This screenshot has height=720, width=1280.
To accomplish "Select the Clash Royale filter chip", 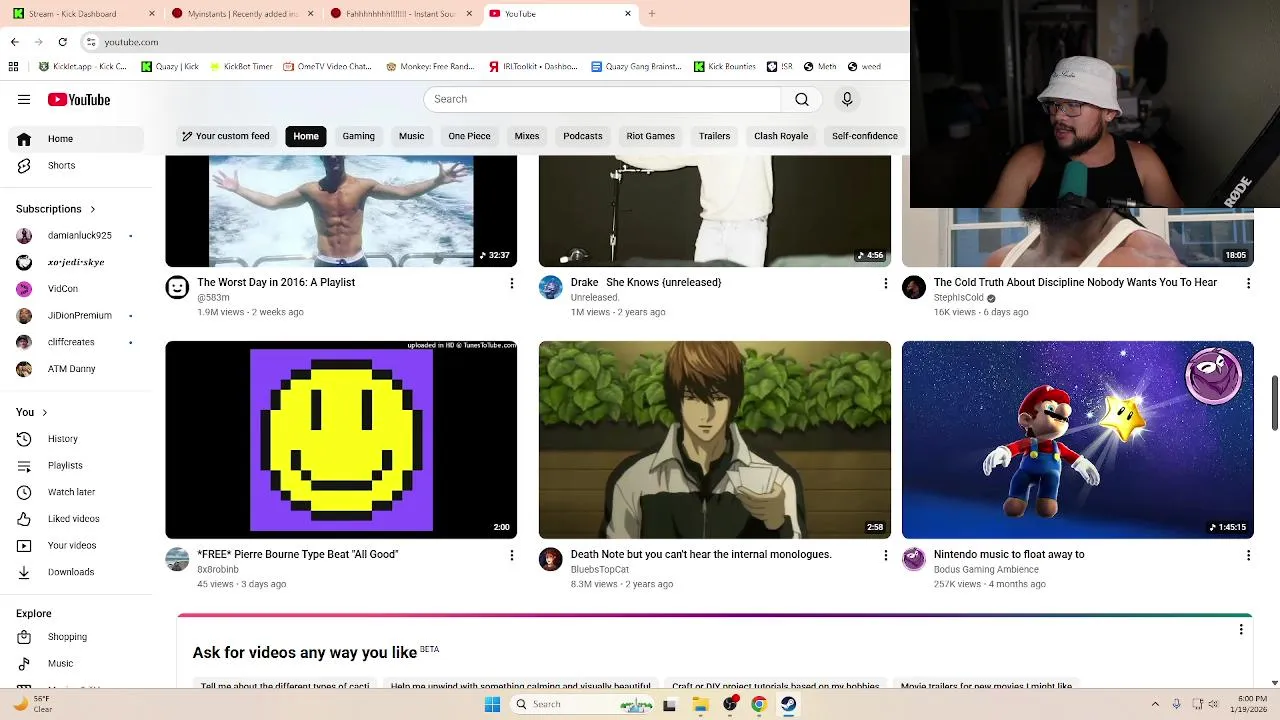I will [781, 136].
